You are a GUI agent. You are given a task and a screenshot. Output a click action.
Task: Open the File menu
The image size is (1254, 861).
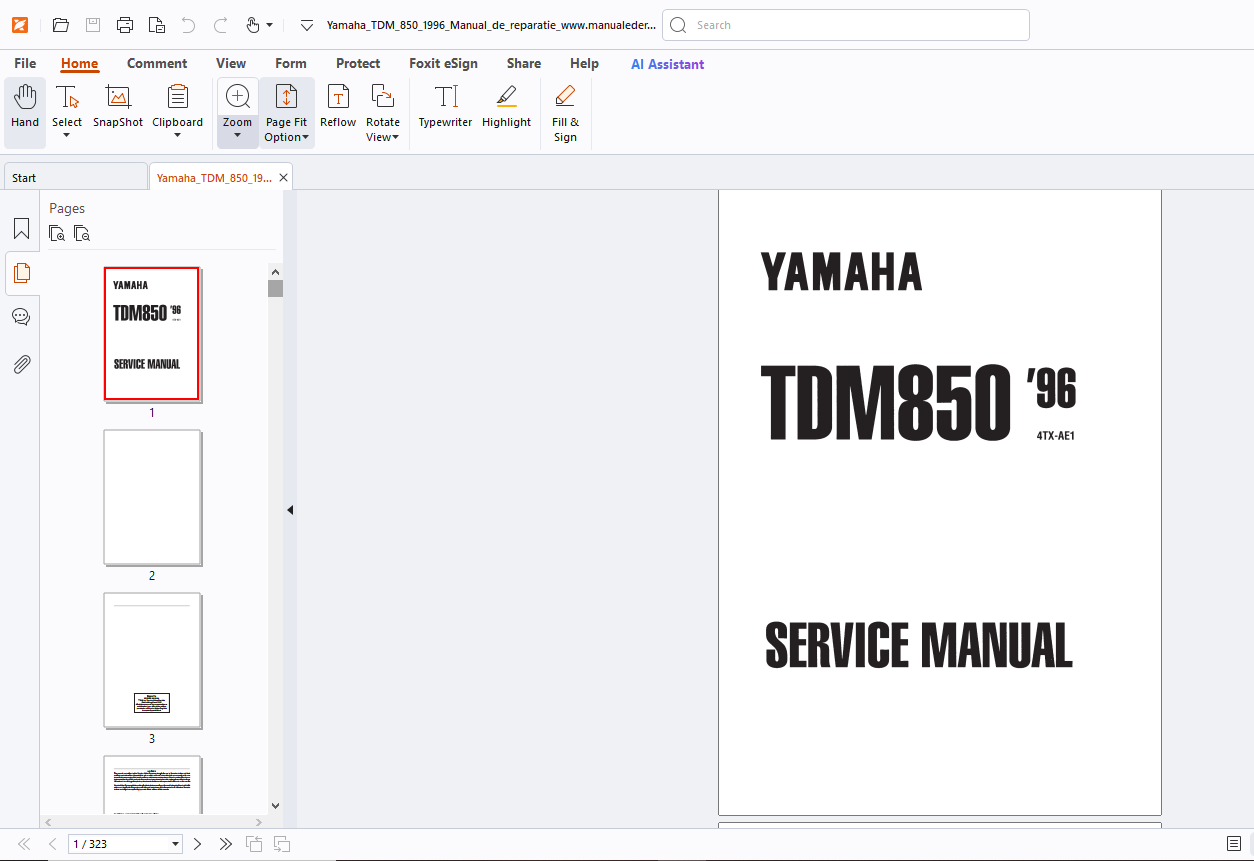25,63
